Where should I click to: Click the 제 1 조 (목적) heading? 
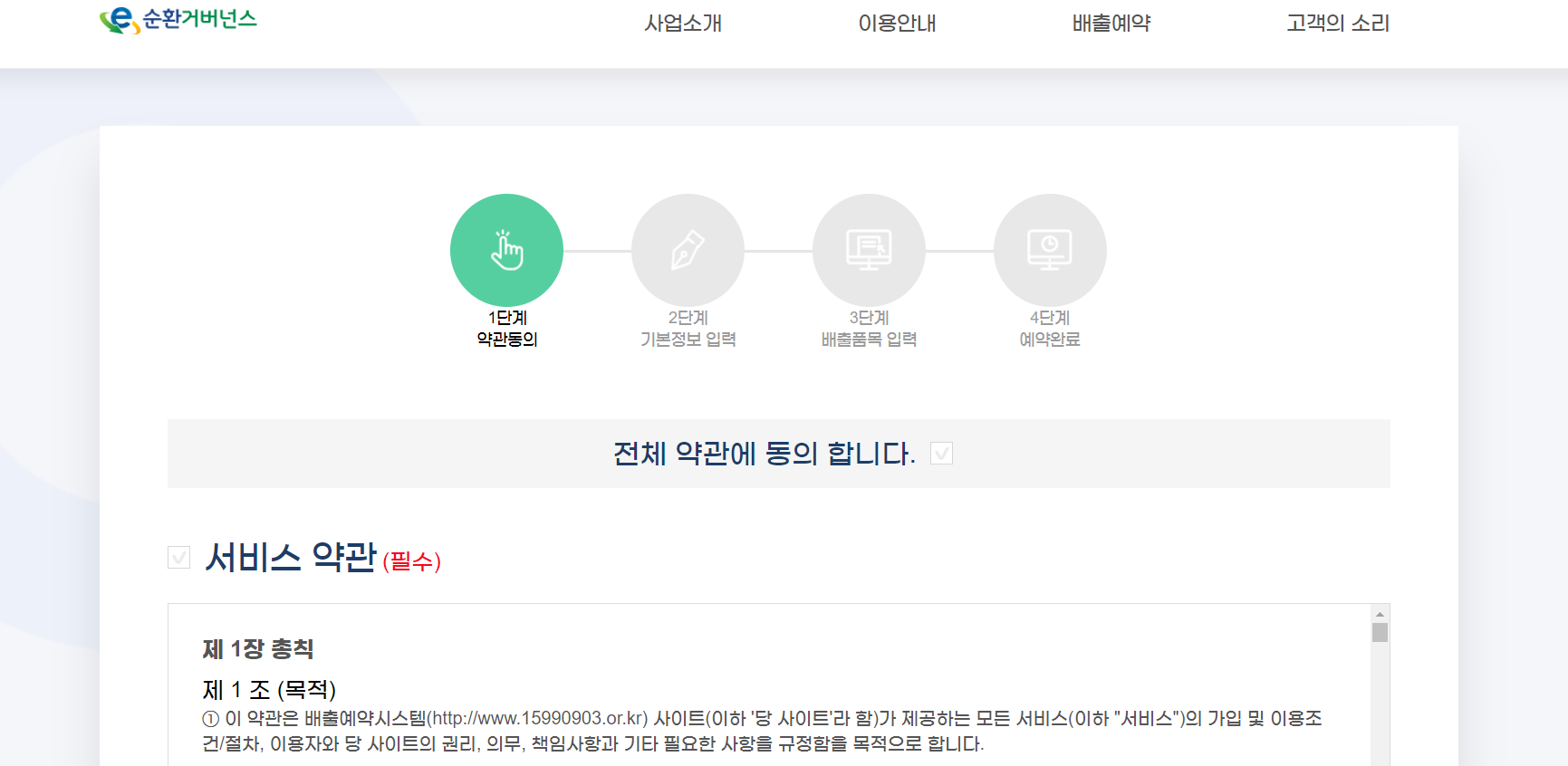point(269,690)
